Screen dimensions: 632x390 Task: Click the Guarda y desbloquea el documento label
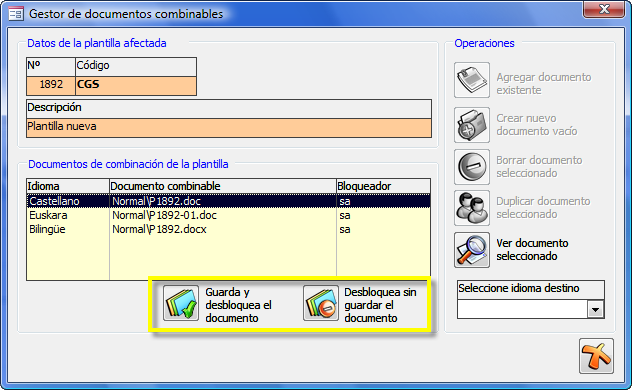tap(238, 305)
